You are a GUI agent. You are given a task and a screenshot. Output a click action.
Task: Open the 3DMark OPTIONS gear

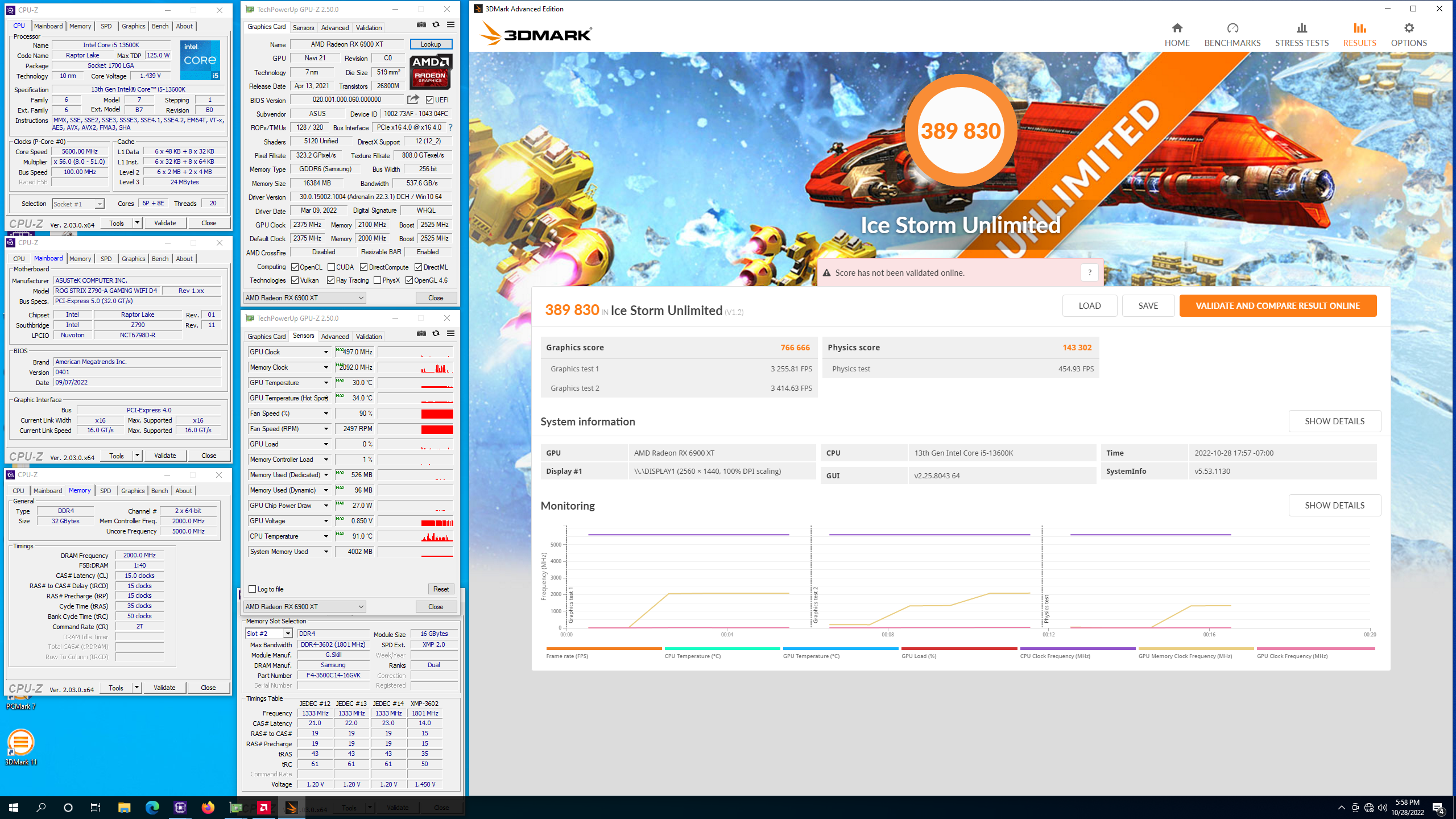(x=1409, y=35)
